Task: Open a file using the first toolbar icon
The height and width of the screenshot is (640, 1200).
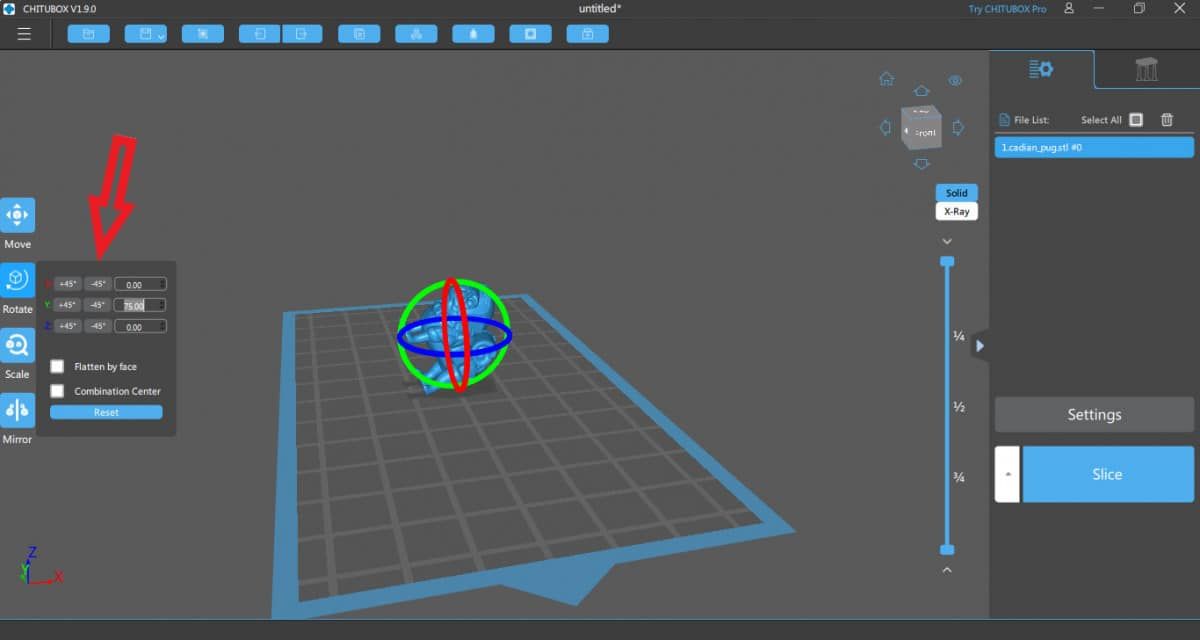Action: pos(88,33)
